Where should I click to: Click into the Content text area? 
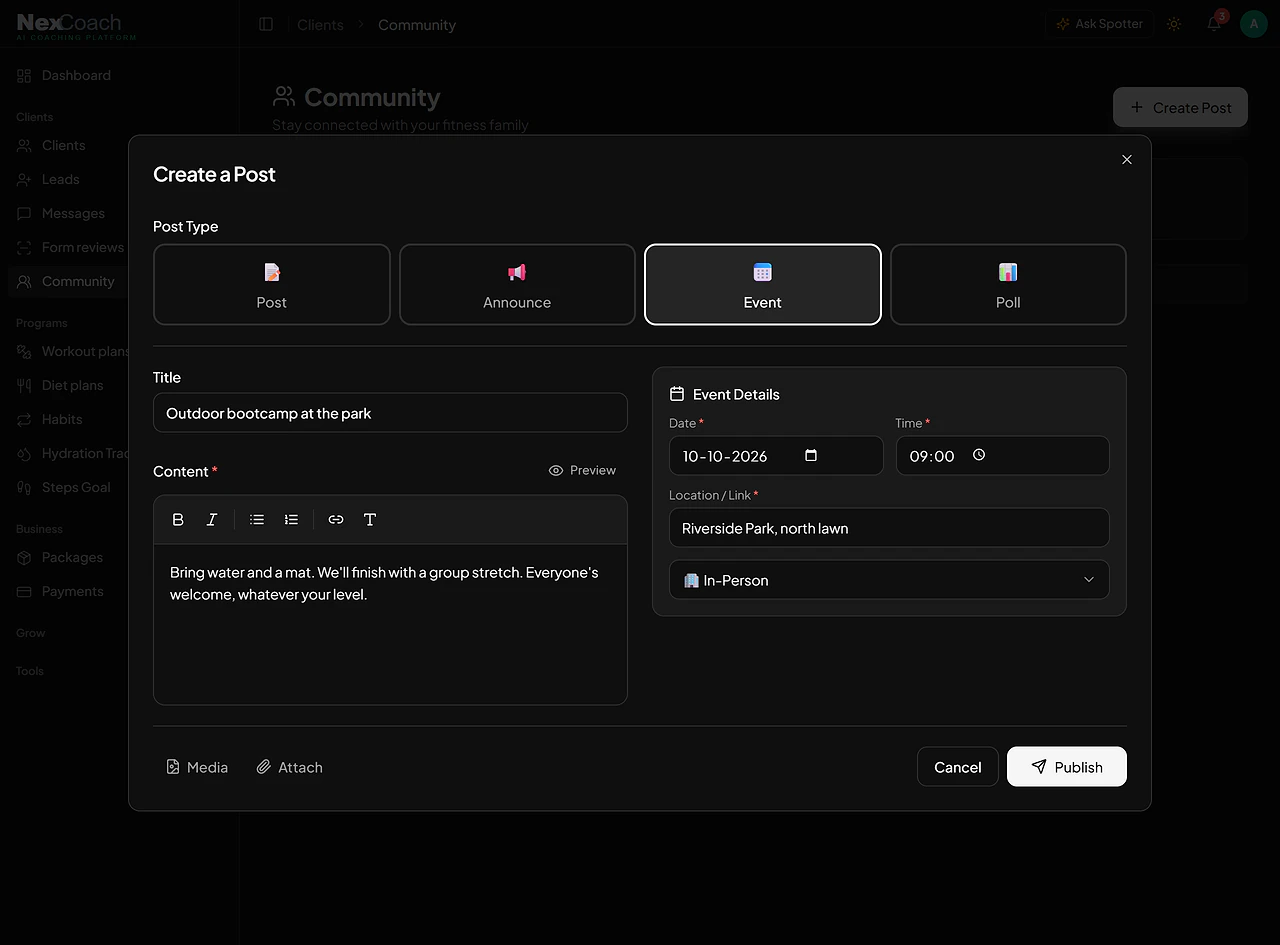click(390, 624)
